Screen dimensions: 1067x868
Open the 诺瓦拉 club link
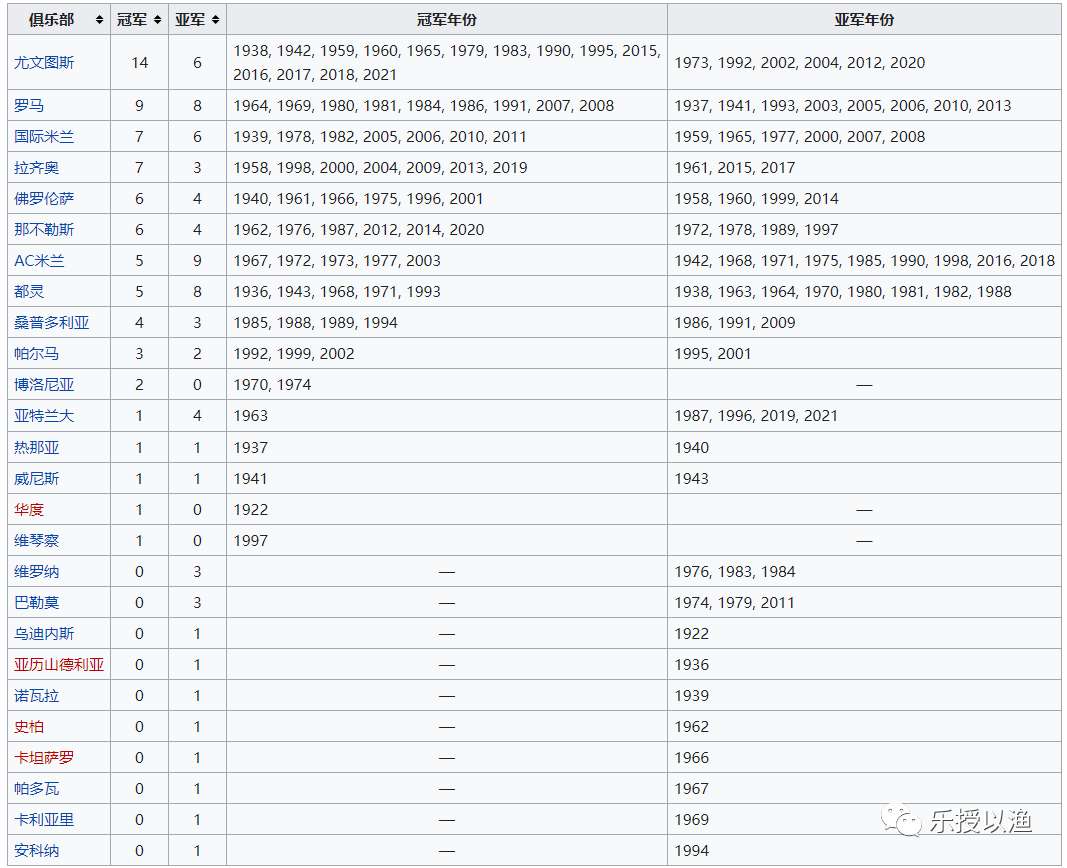click(x=37, y=696)
